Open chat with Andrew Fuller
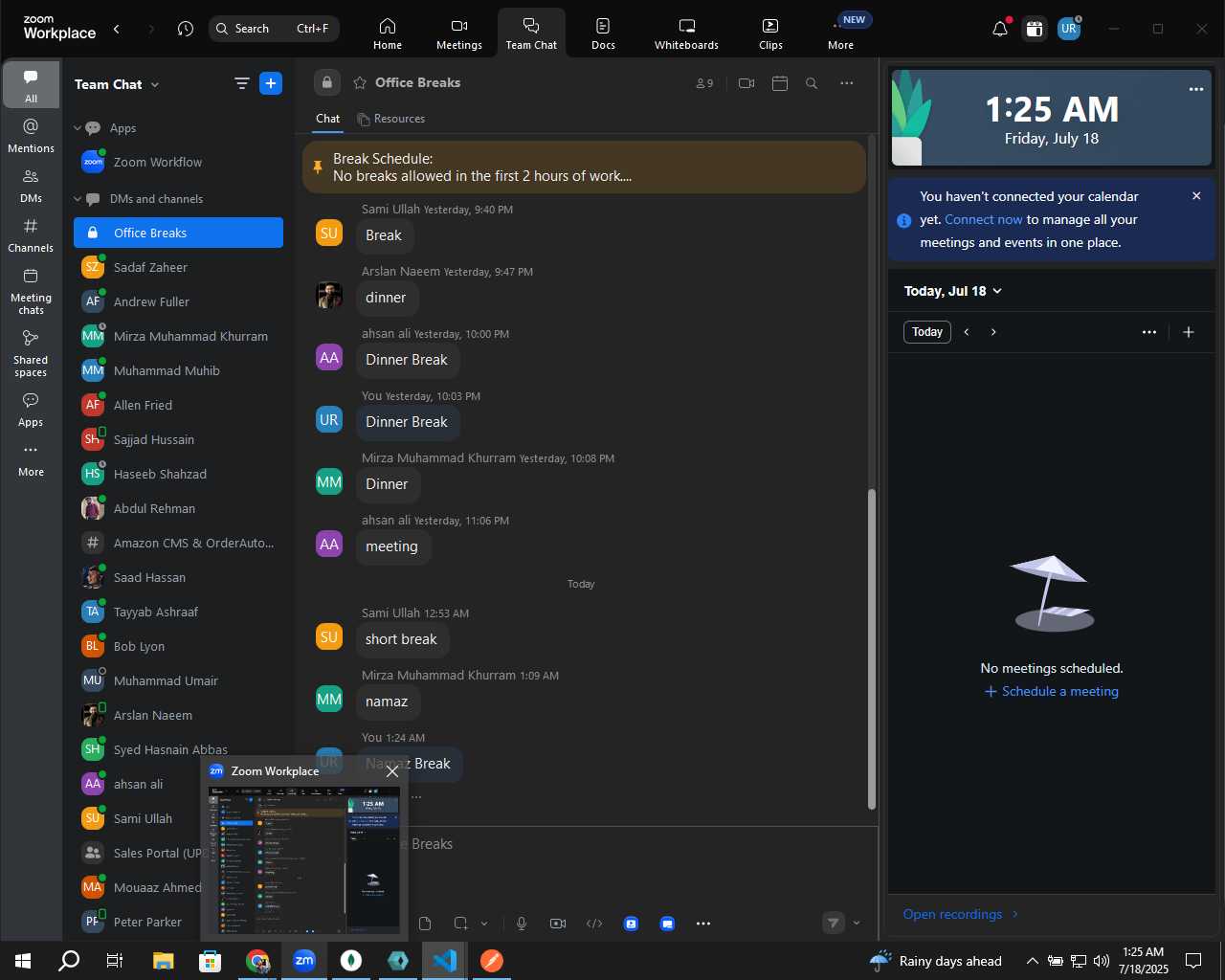 (x=178, y=301)
